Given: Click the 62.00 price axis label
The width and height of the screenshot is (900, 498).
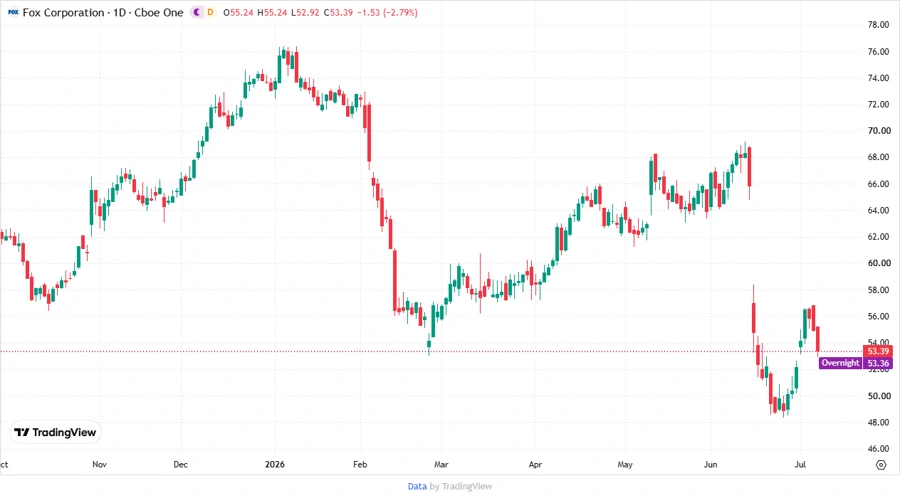Looking at the screenshot, I should tap(878, 237).
